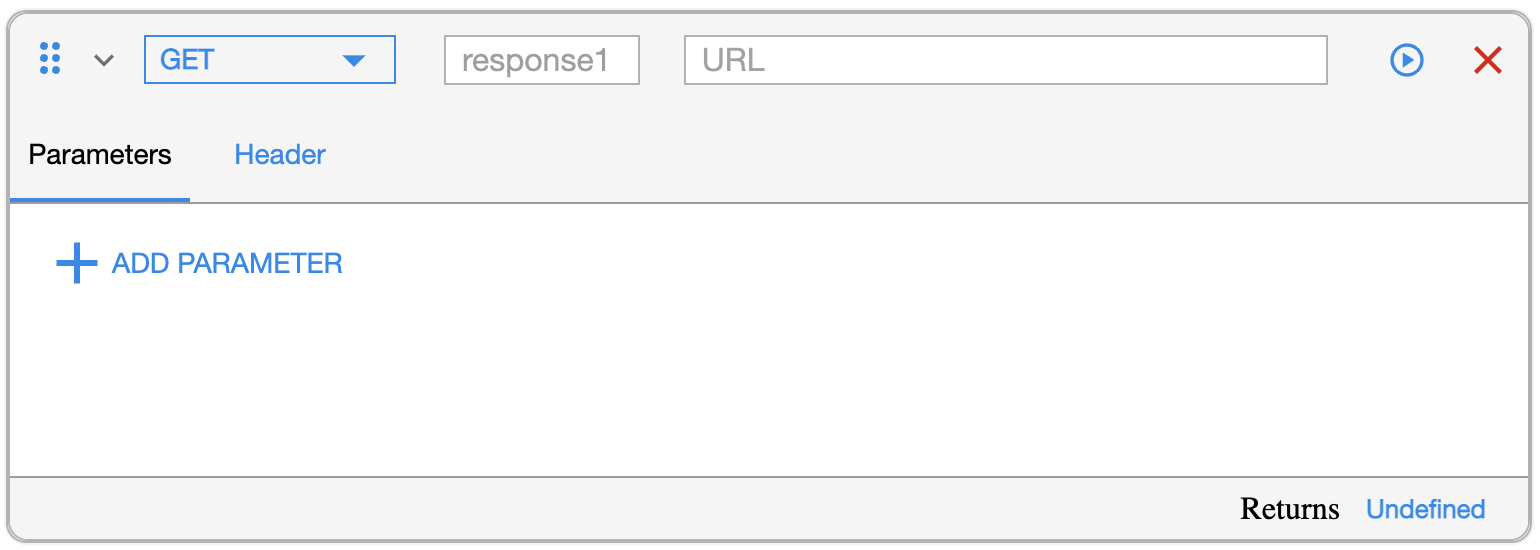Run the request with the play icon
The height and width of the screenshot is (550, 1540).
(1407, 60)
